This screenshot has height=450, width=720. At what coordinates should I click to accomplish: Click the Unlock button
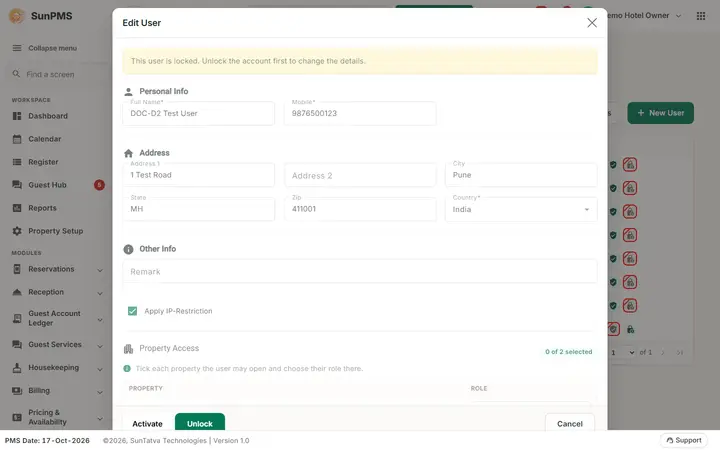[x=200, y=423]
